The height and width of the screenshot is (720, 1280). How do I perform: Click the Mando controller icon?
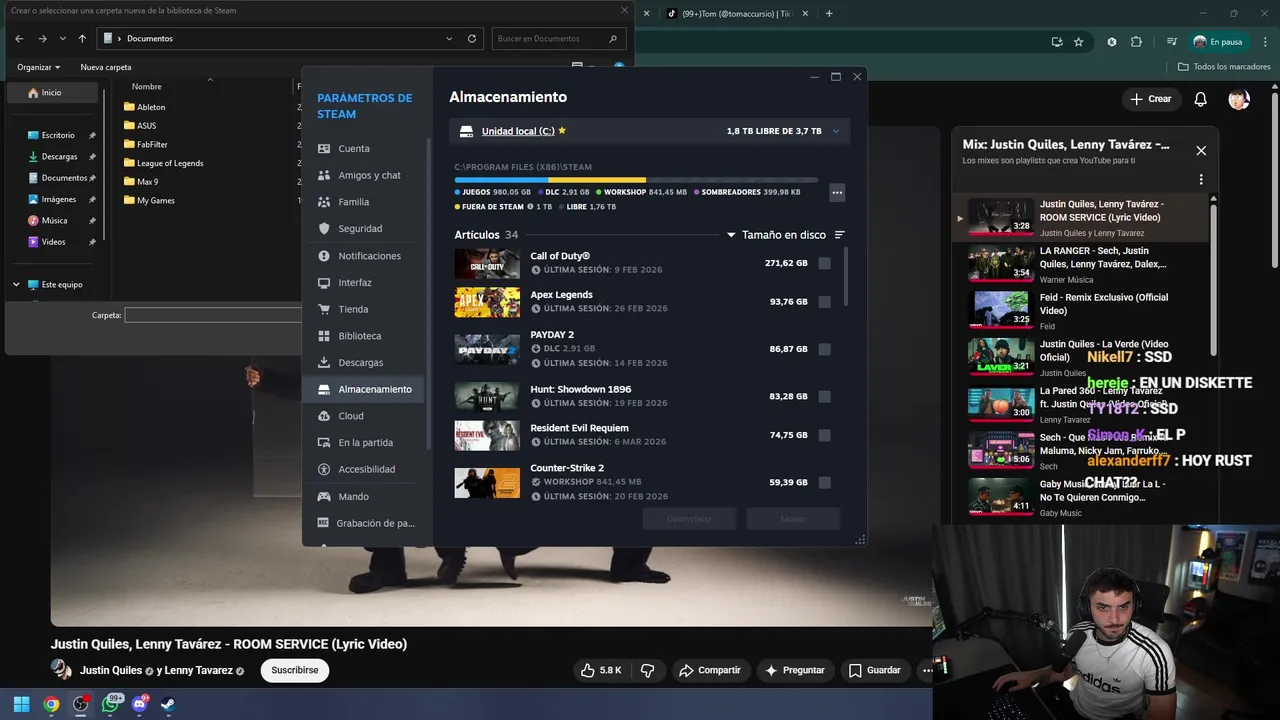coord(323,496)
